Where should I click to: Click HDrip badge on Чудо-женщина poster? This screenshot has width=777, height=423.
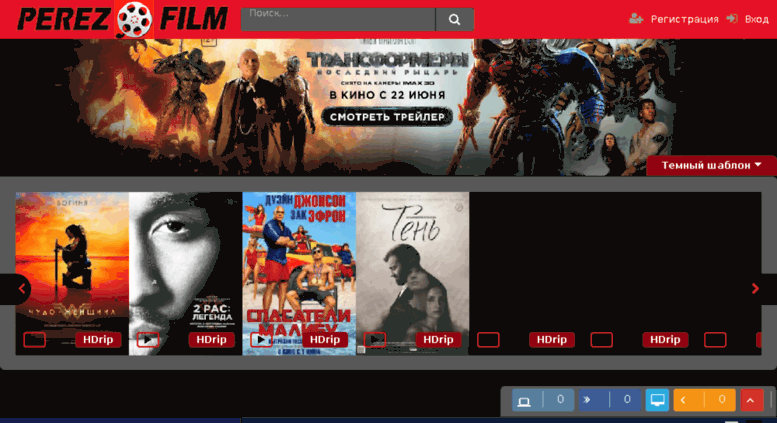98,340
